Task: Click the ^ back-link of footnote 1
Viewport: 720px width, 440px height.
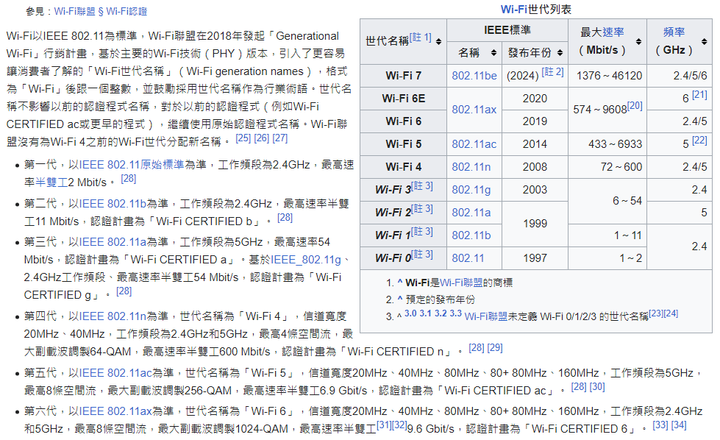Action: point(400,282)
